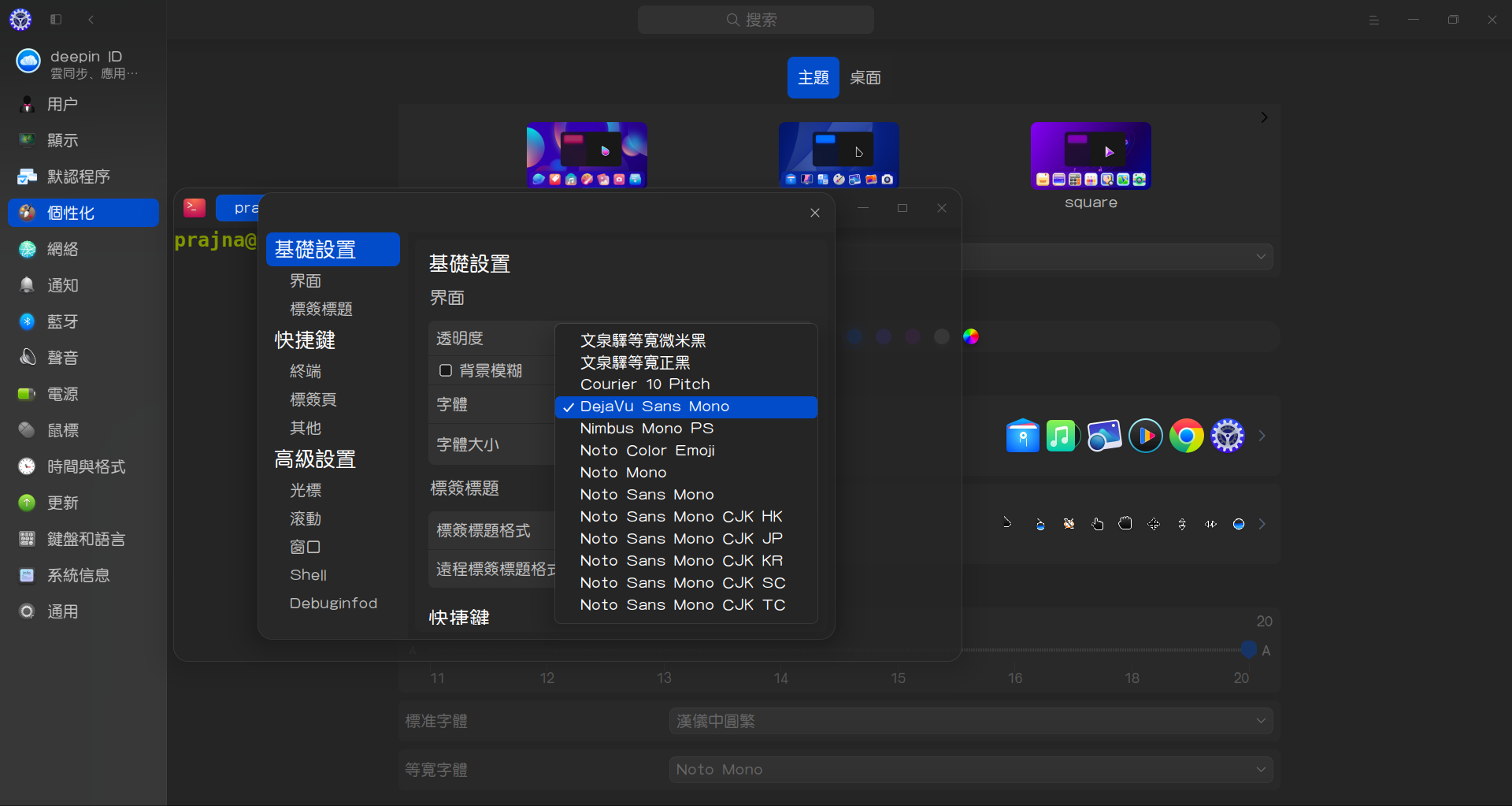This screenshot has width=1512, height=806.
Task: Open Shell section in advanced settings
Action: click(308, 575)
